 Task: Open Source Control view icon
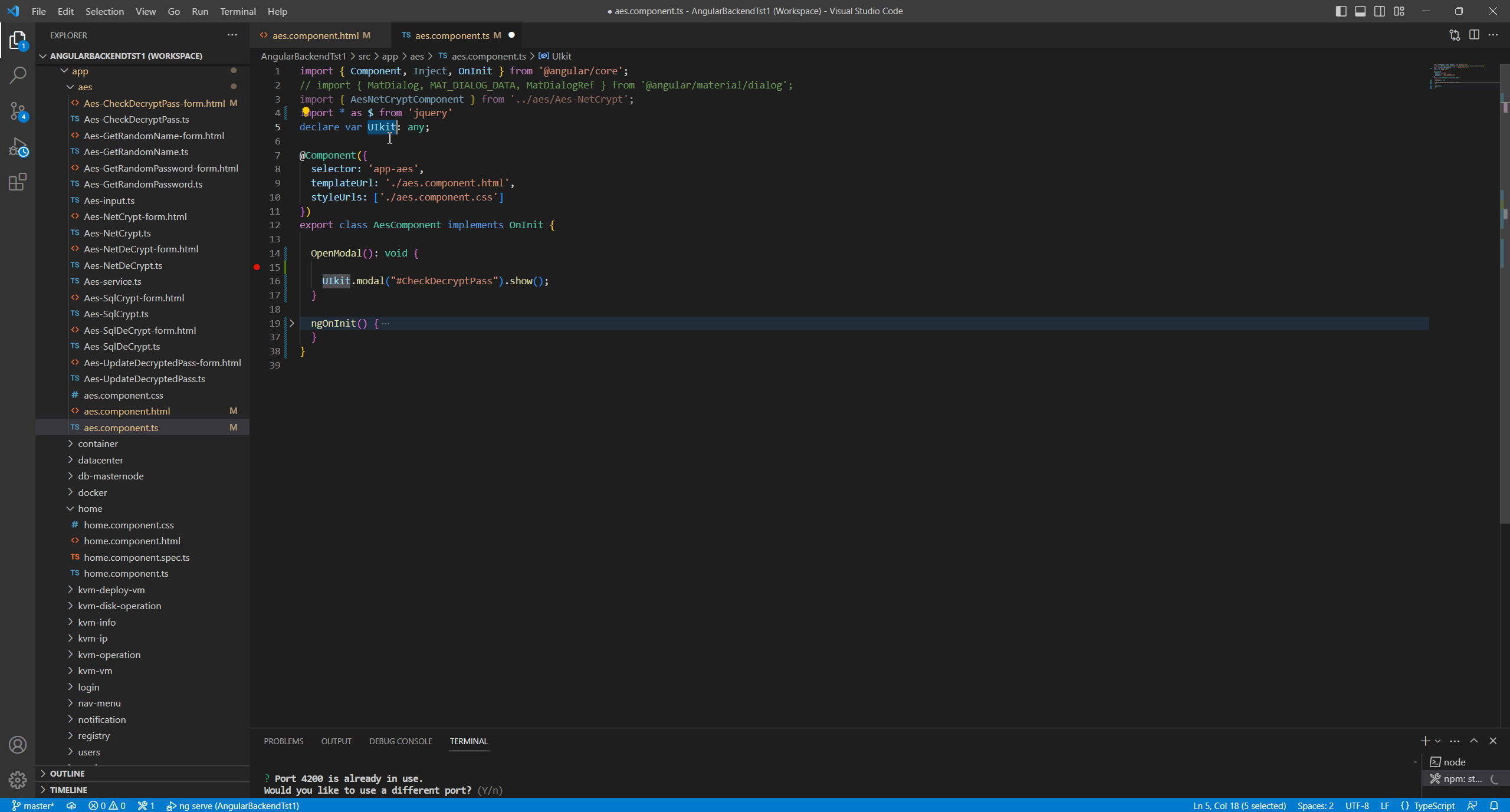pyautogui.click(x=18, y=110)
